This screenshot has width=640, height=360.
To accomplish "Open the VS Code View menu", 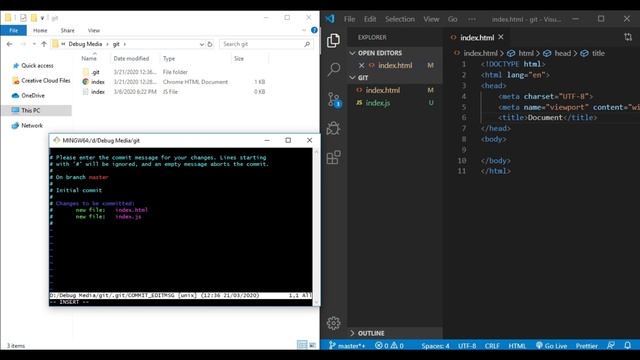I will click(x=431, y=19).
